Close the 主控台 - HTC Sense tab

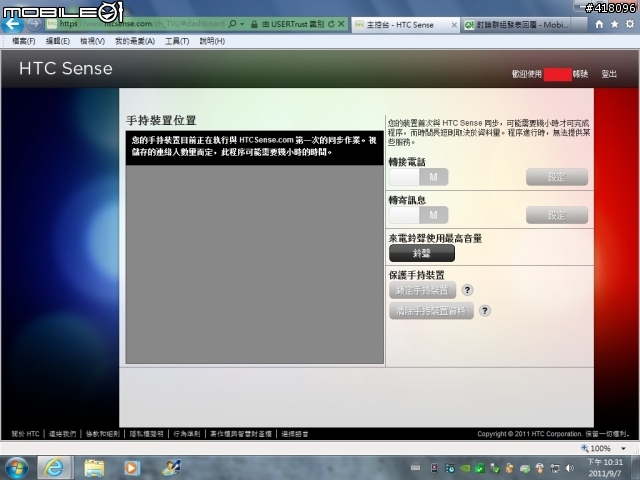click(x=453, y=25)
